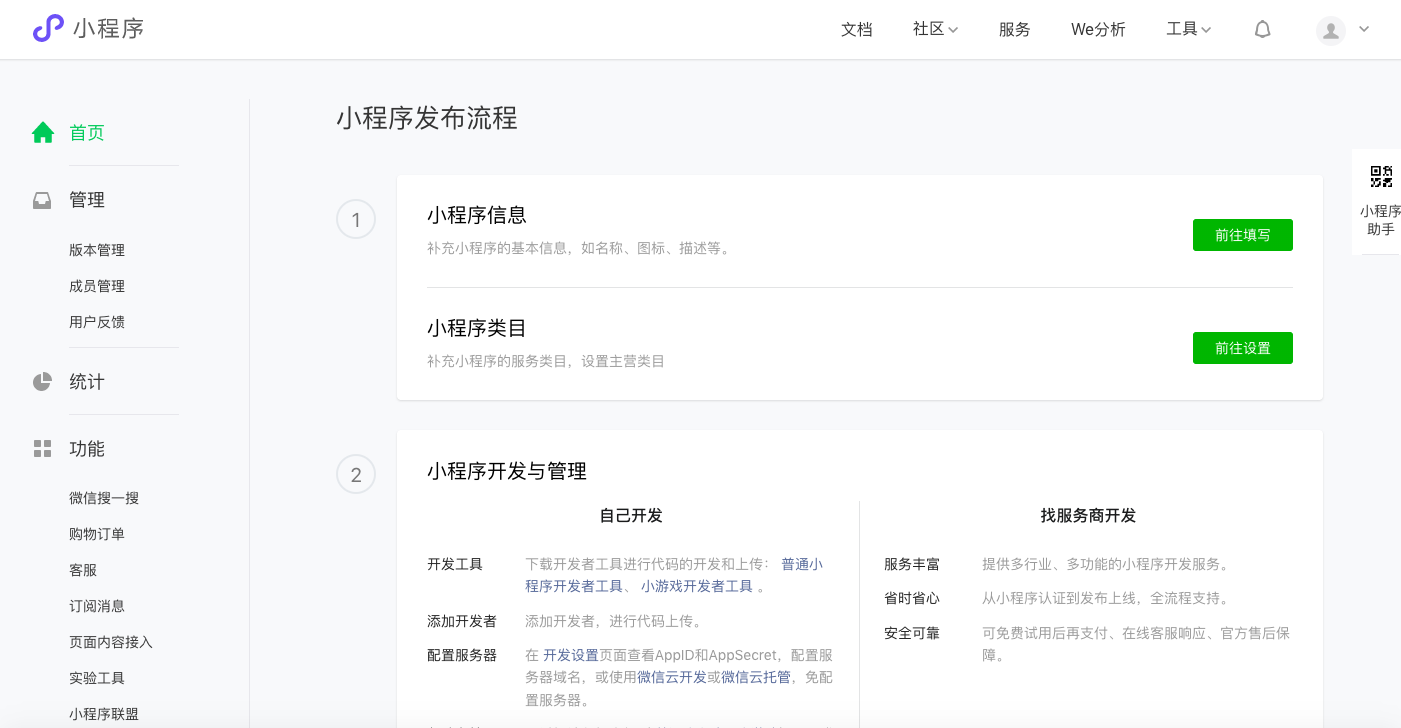Image resolution: width=1401 pixels, height=728 pixels.
Task: Open the 微信云托管 link
Action: [755, 678]
